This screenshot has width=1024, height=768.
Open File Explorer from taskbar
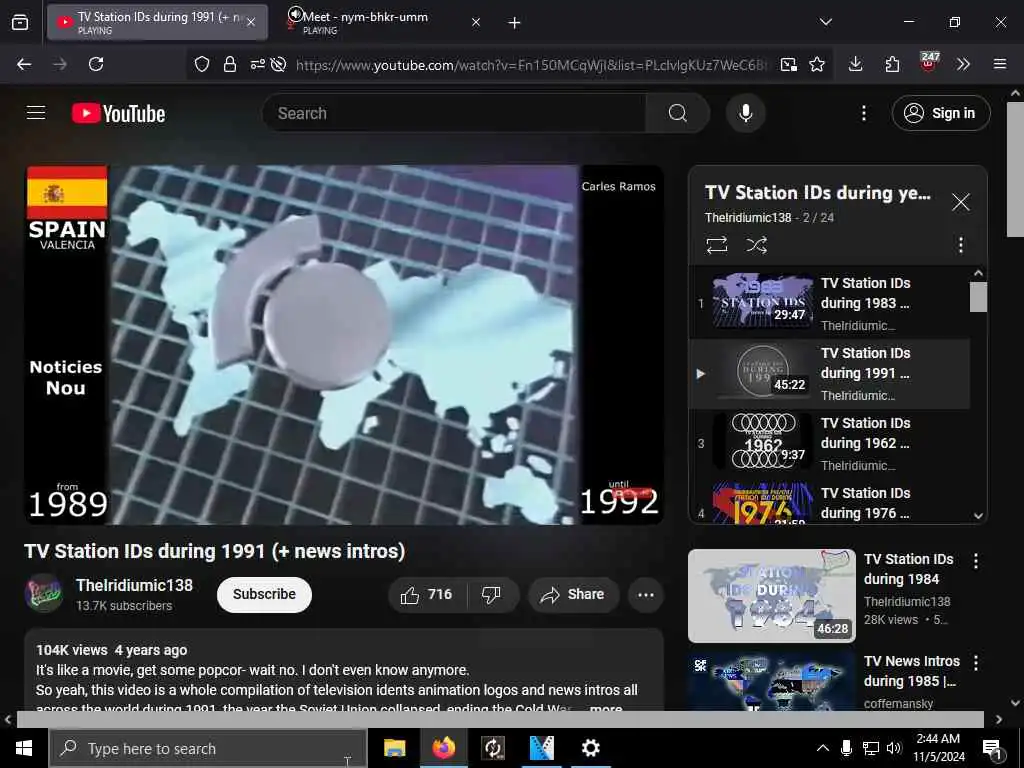point(394,748)
